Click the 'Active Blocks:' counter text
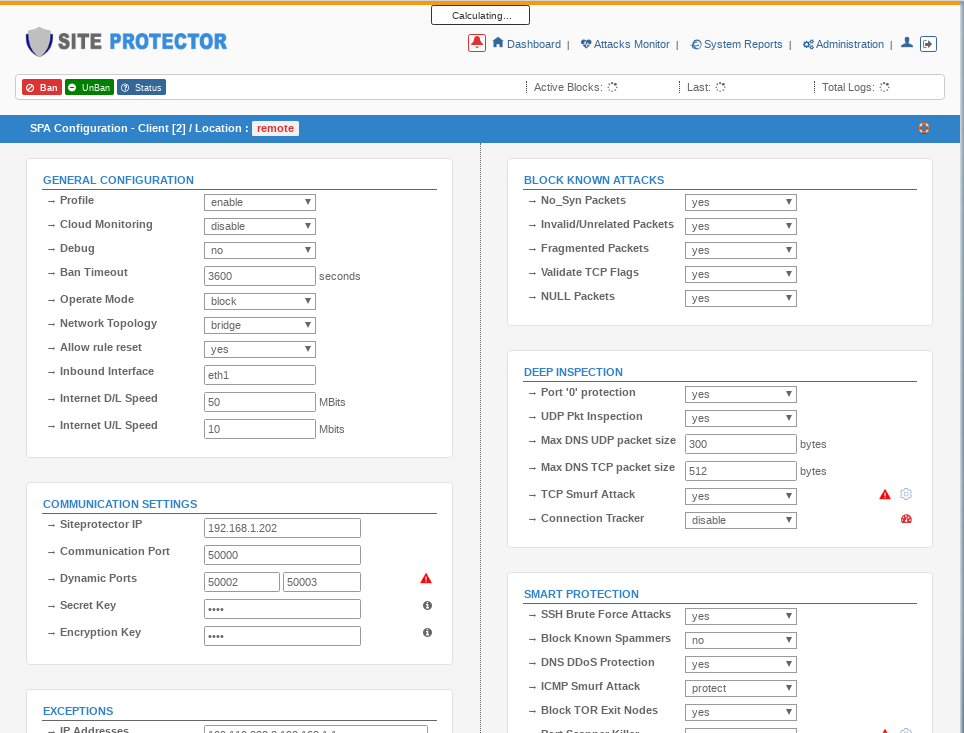The width and height of the screenshot is (964, 733). (567, 87)
